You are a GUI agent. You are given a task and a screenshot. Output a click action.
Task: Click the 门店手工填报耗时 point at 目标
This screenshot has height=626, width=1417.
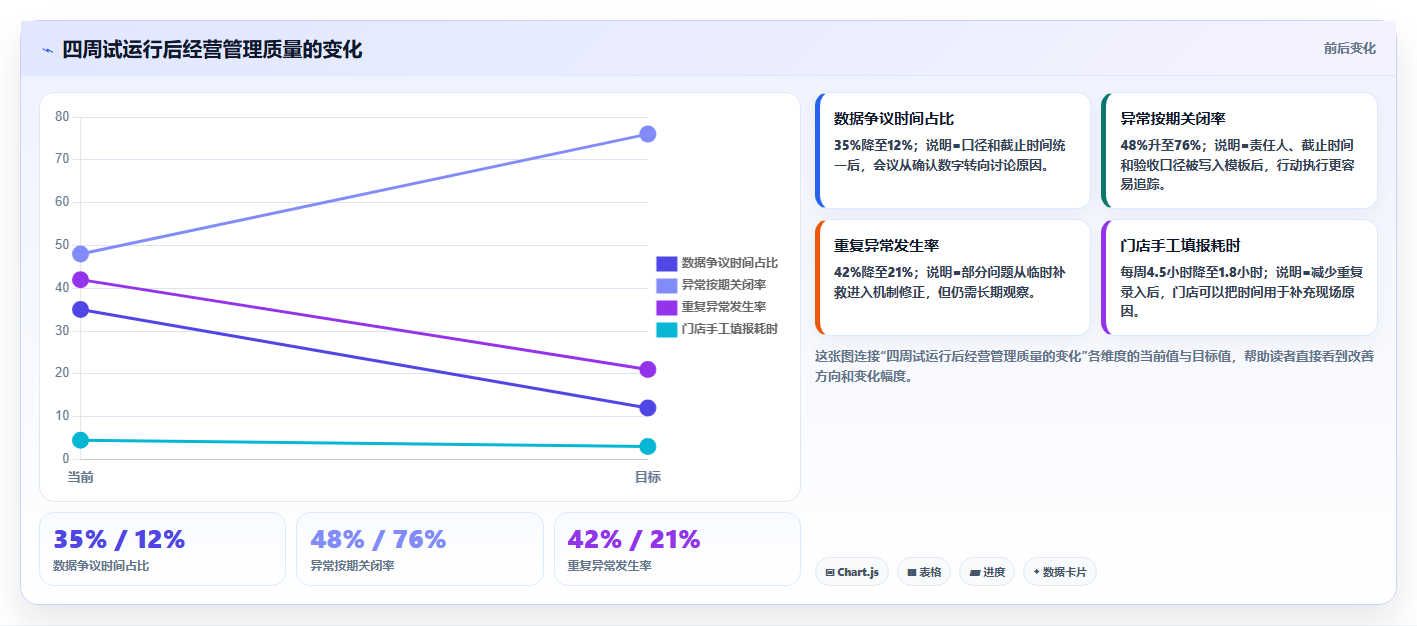point(647,446)
